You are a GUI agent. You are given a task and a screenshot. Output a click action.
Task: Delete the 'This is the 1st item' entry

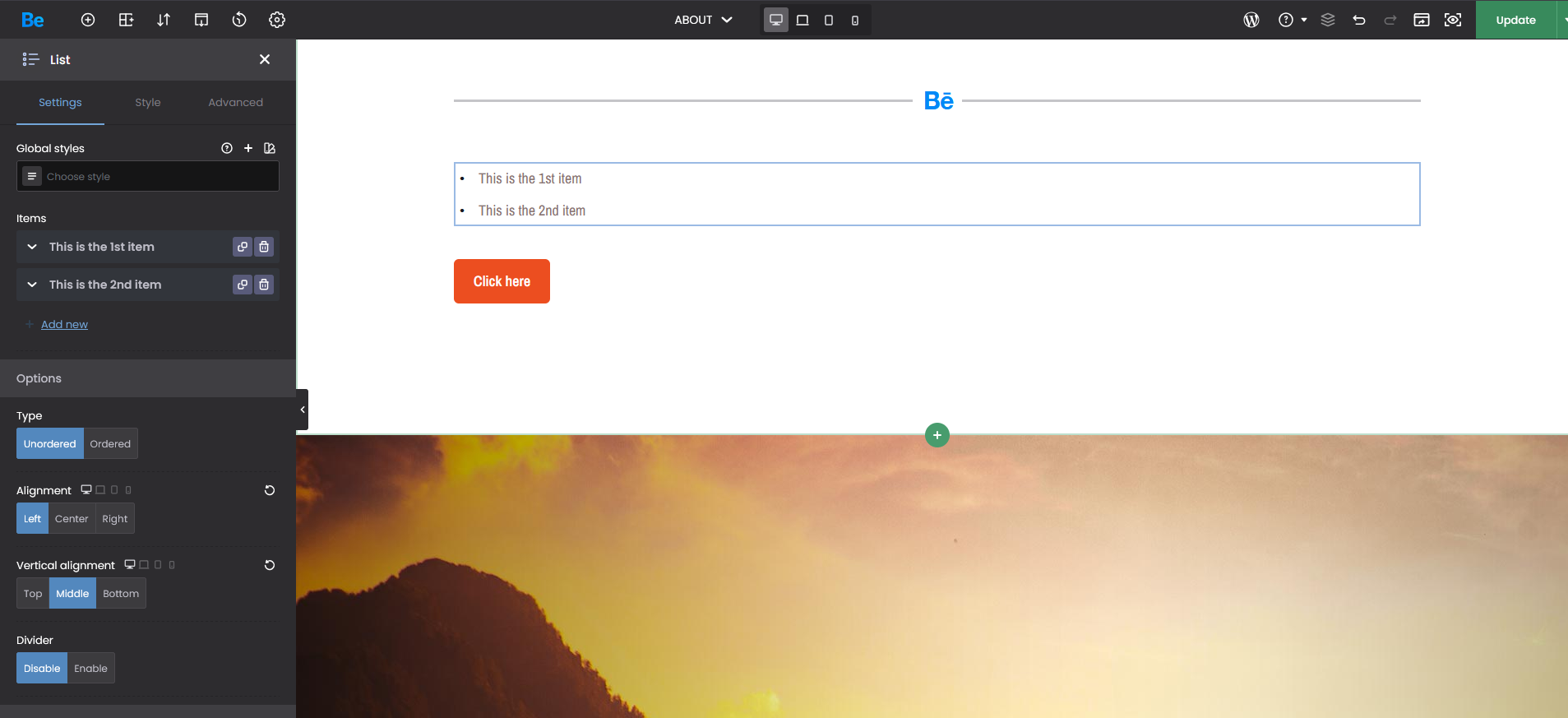[264, 247]
